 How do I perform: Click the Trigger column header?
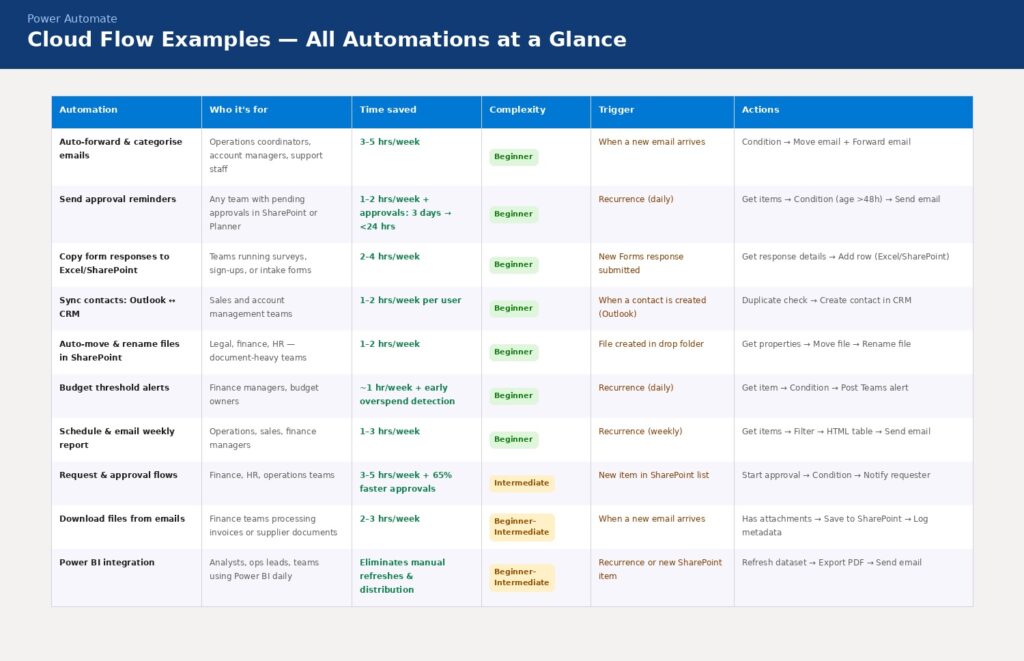pyautogui.click(x=662, y=110)
